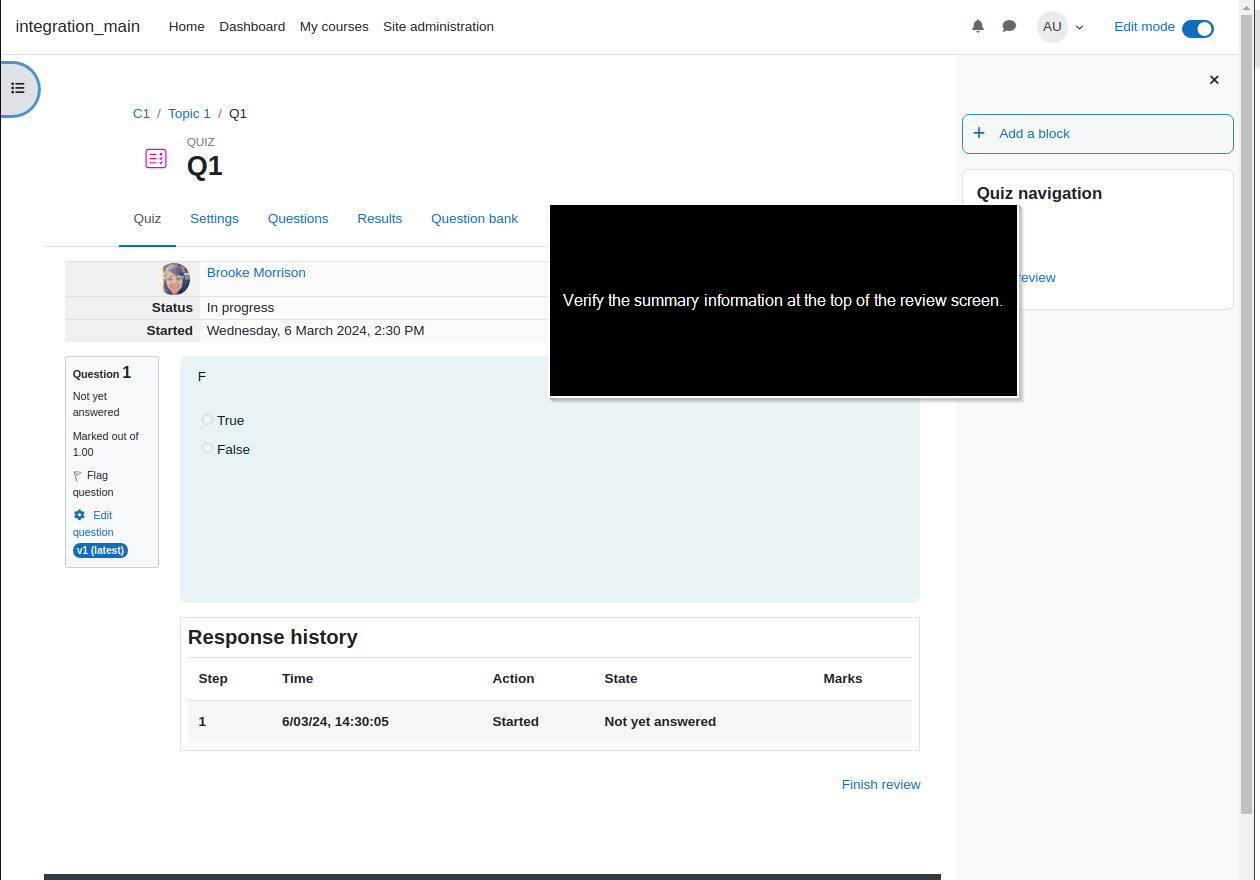Open the Question bank tab
Viewport: 1260px width, 880px height.
tap(474, 219)
